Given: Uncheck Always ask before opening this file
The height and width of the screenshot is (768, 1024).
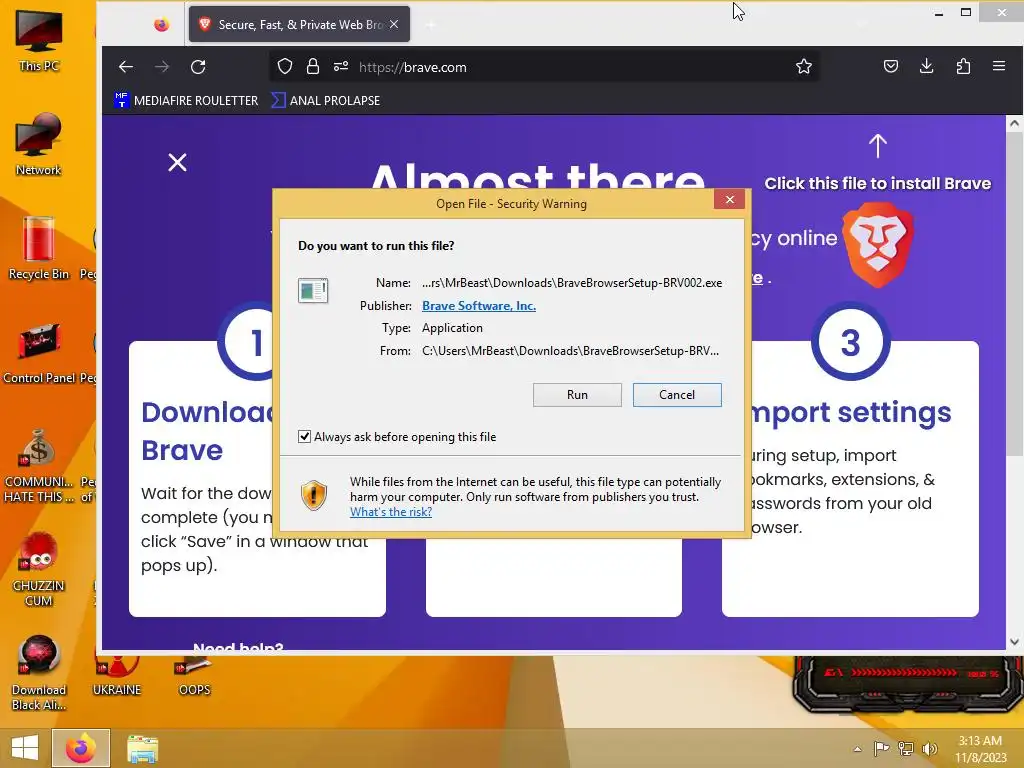Looking at the screenshot, I should click(x=304, y=436).
